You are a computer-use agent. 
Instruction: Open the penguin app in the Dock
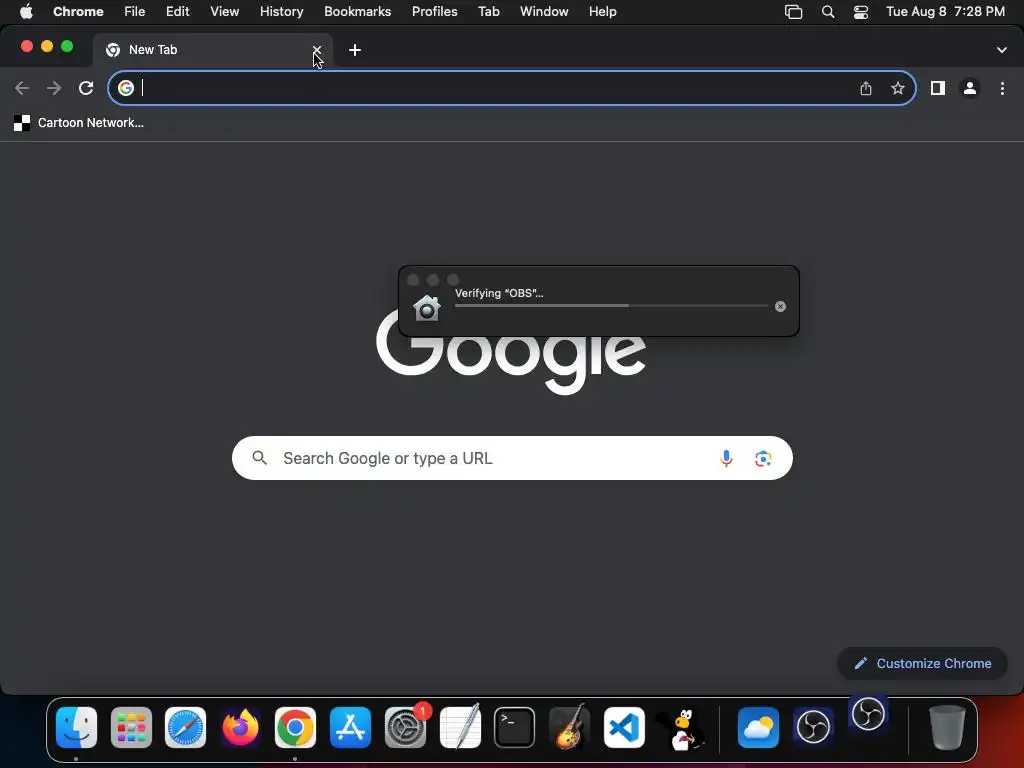(680, 729)
